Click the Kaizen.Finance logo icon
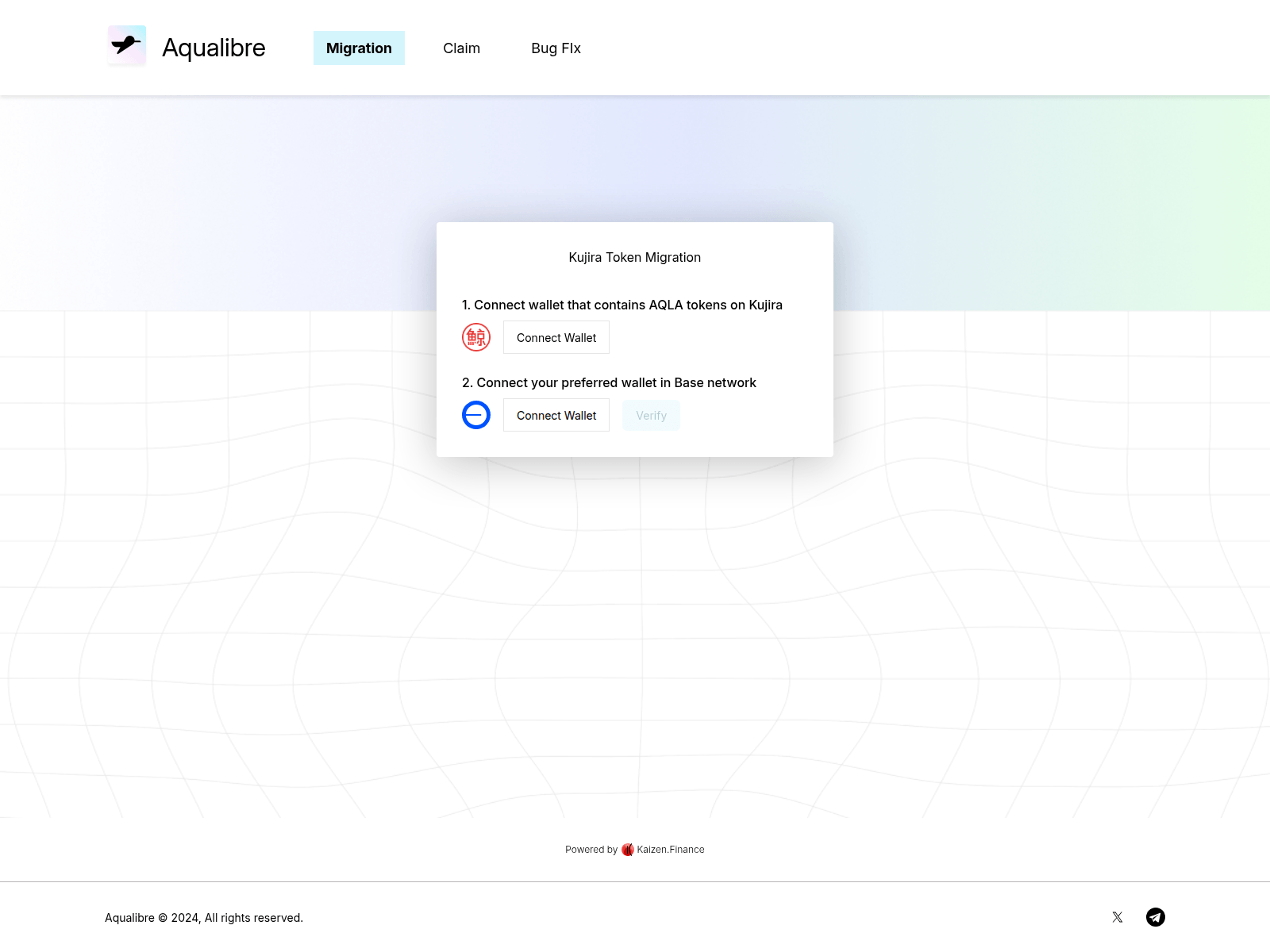Image resolution: width=1270 pixels, height=952 pixels. [x=628, y=849]
